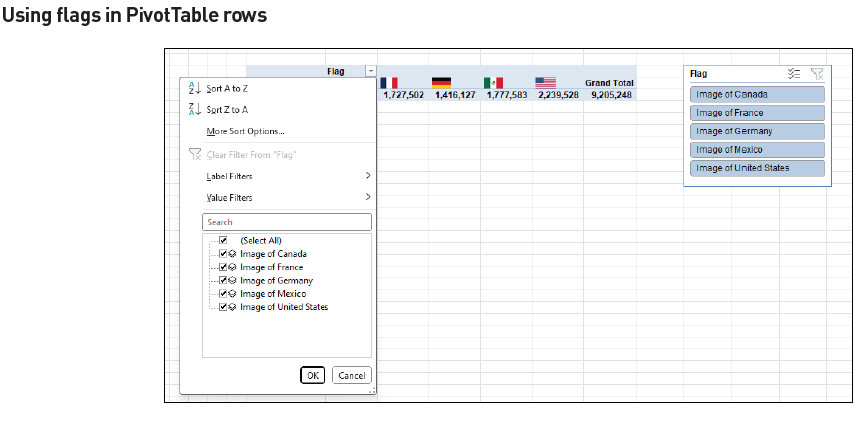Select Image of Mexico slicer button
The height and width of the screenshot is (423, 861).
point(757,149)
